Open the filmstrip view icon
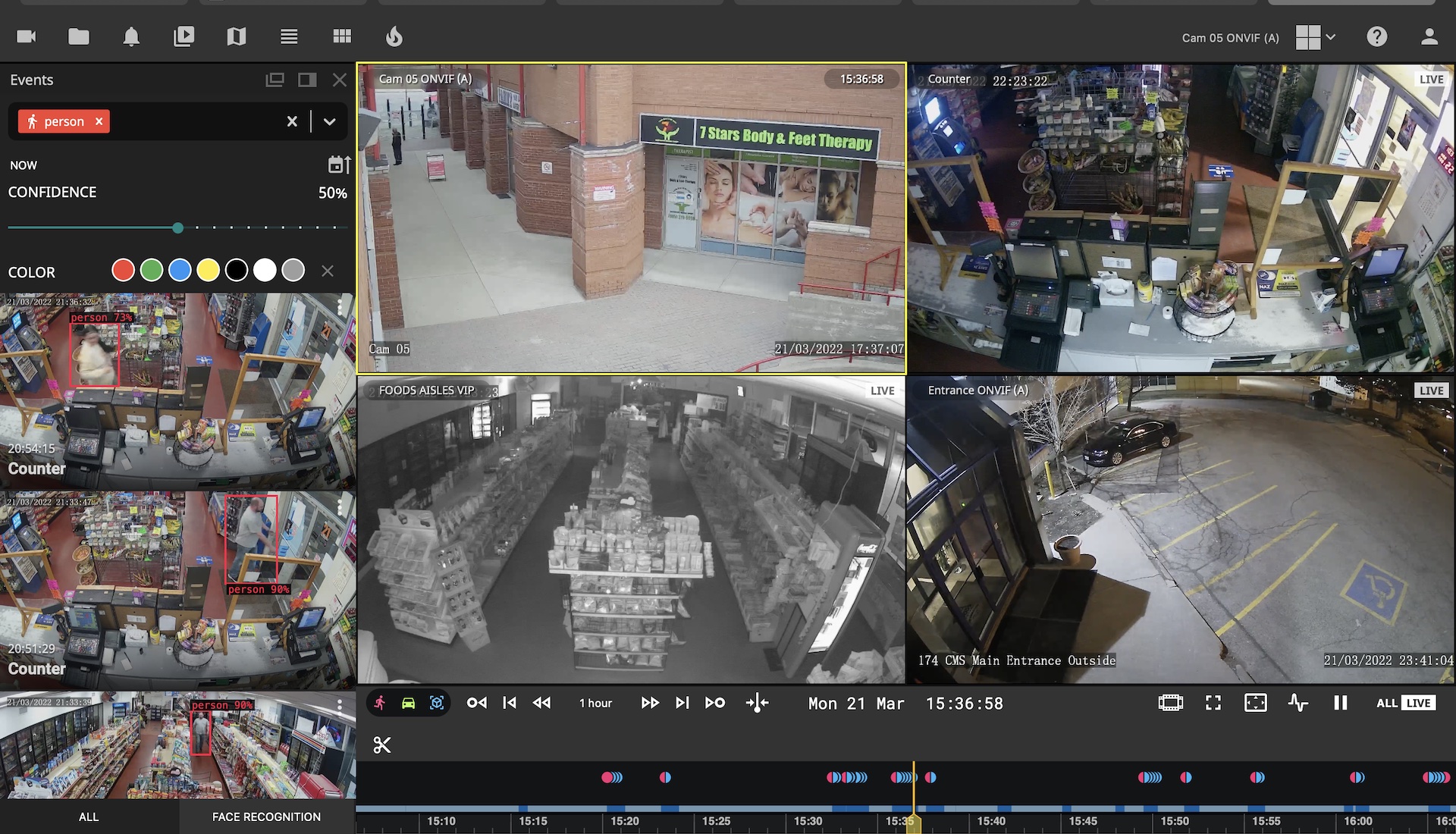The image size is (1456, 834). [x=1171, y=703]
